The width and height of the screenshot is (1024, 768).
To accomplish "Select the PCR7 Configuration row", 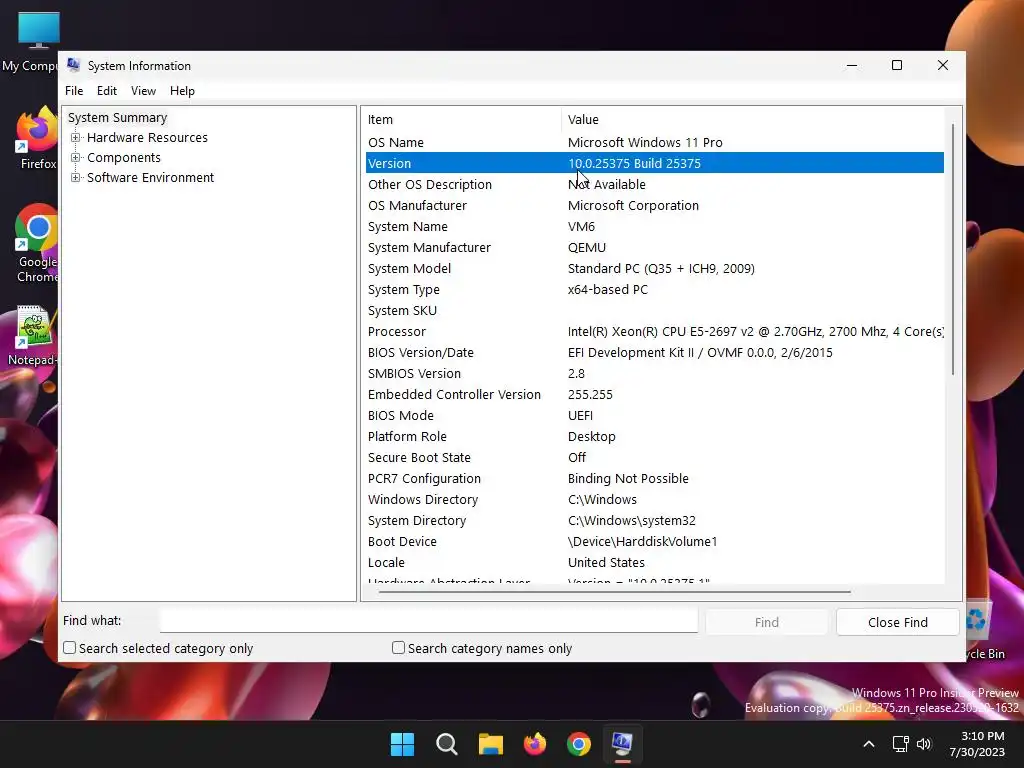I will pos(654,479).
